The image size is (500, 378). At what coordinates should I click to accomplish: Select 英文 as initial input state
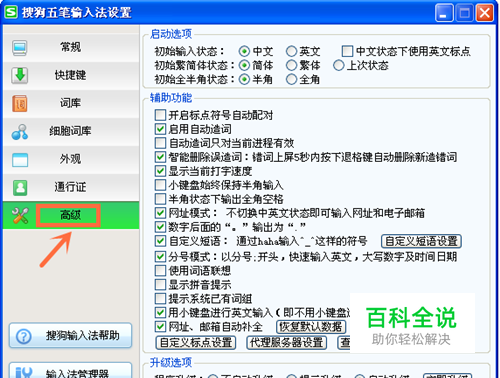[291, 51]
